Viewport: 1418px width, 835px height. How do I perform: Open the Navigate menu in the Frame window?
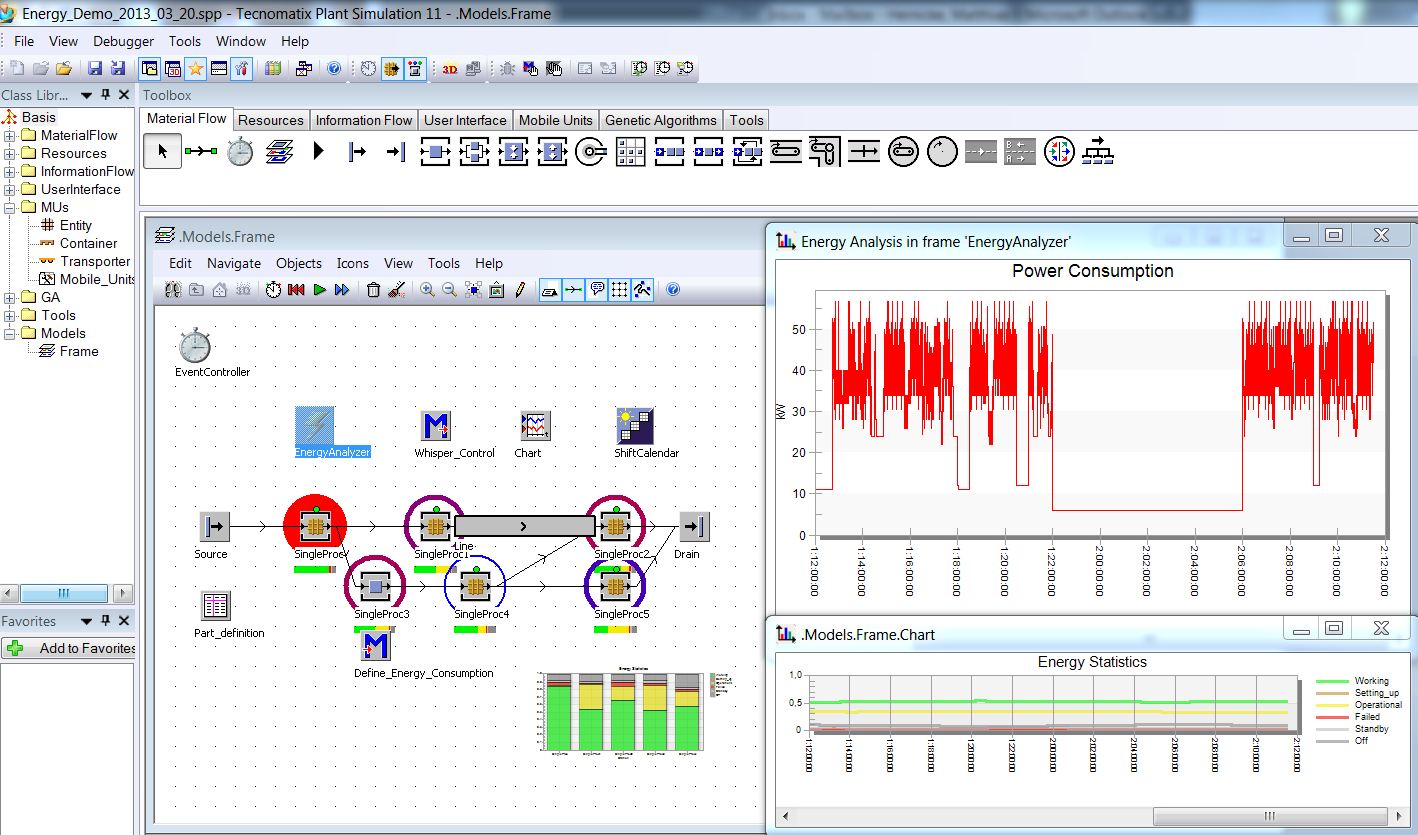click(x=234, y=263)
